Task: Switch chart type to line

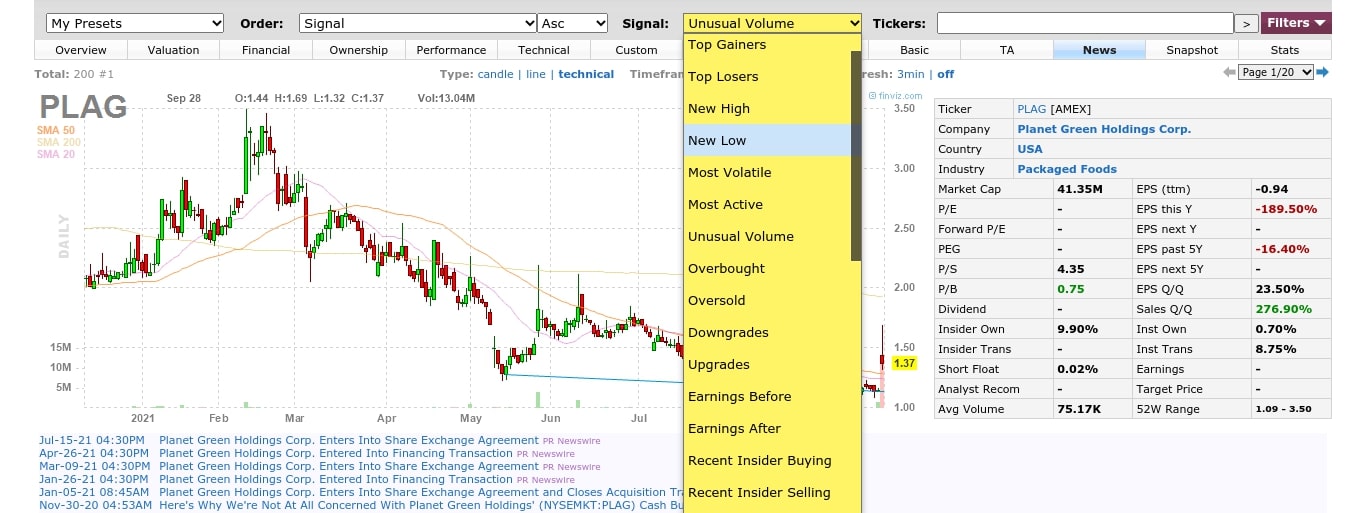Action: [536, 74]
